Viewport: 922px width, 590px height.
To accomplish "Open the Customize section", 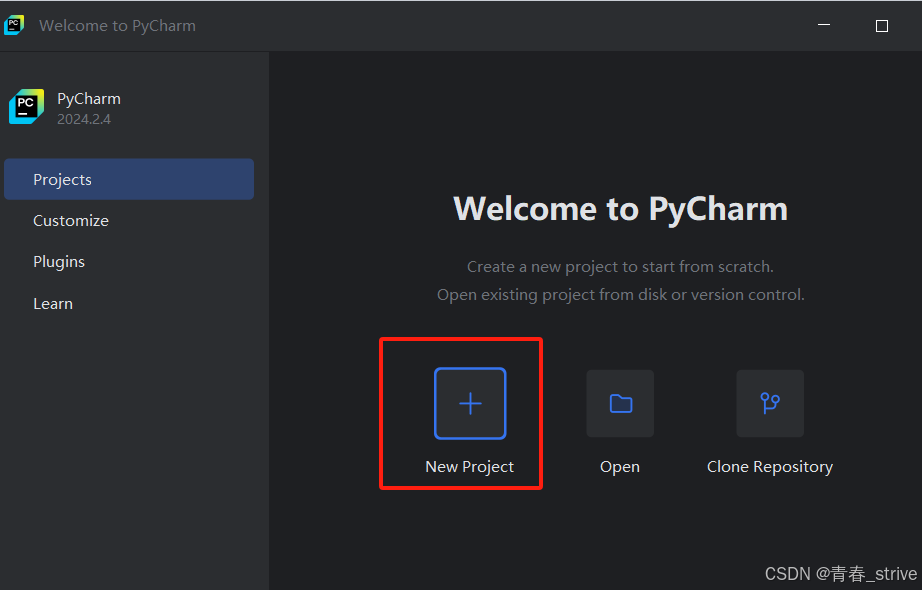I will pyautogui.click(x=71, y=221).
